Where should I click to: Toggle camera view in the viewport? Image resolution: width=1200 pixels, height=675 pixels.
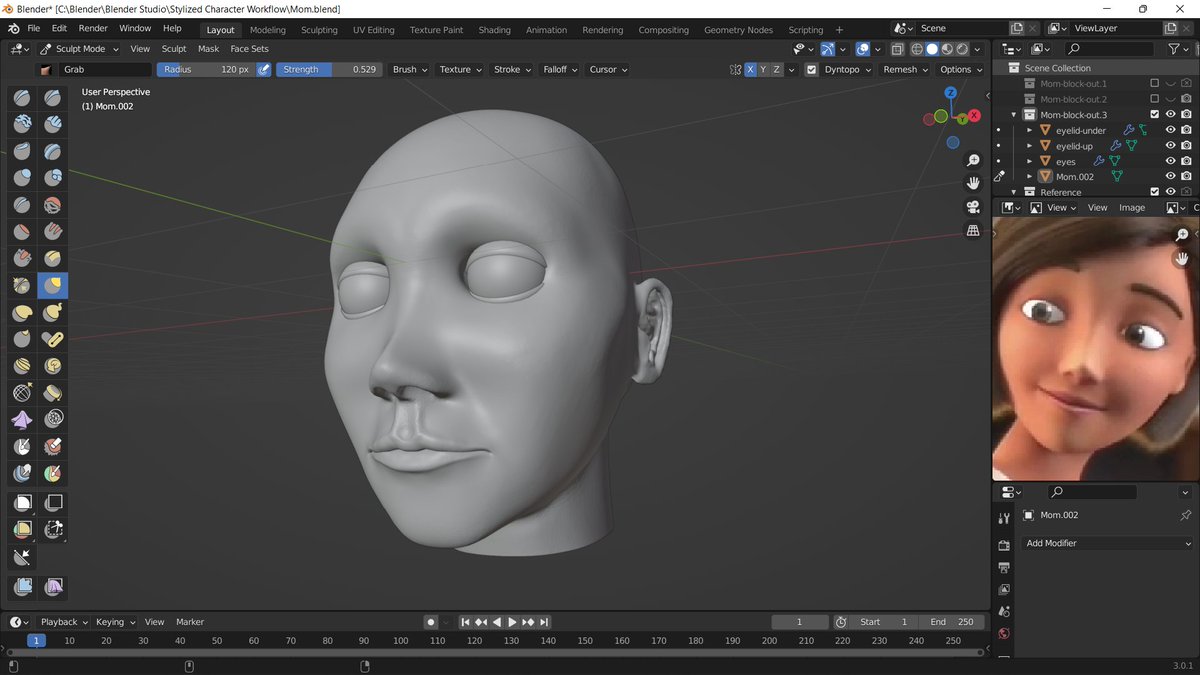[973, 207]
